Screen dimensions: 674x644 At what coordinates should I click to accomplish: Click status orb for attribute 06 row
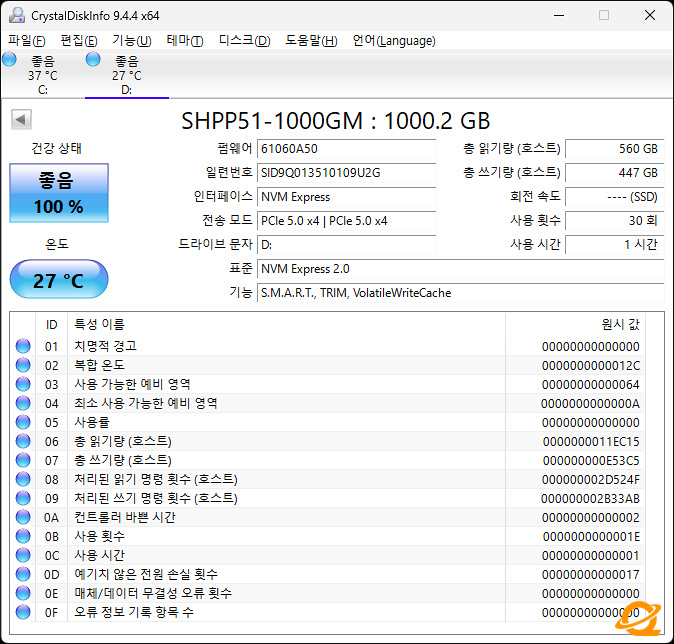tap(23, 441)
